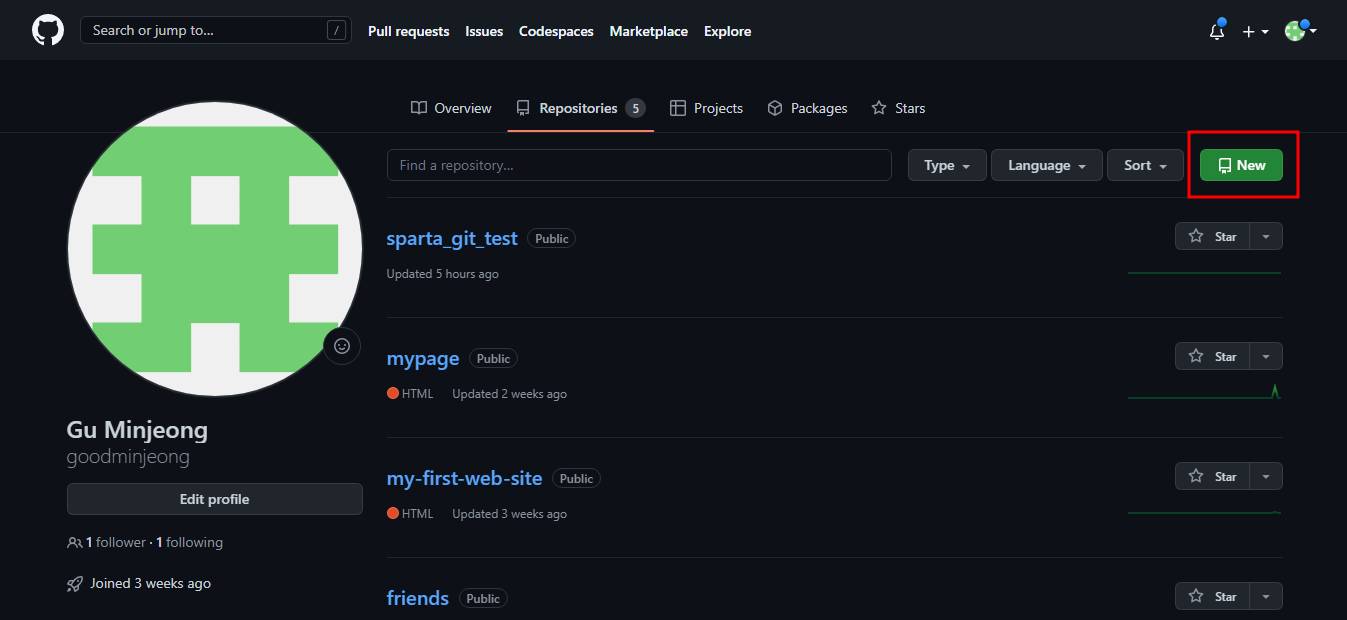Click the sparta_git_test activity graph
Screen dimensions: 1347x620
(x=1204, y=272)
